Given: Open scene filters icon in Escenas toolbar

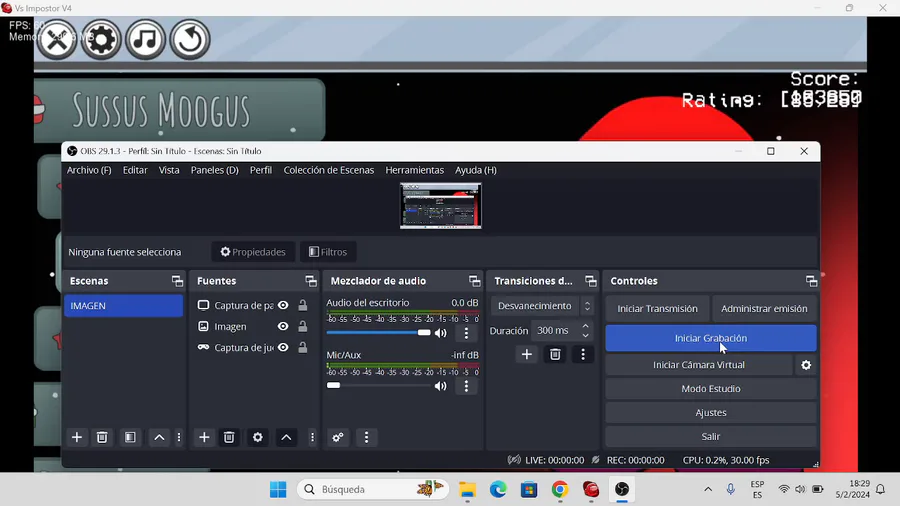Looking at the screenshot, I should tap(130, 437).
